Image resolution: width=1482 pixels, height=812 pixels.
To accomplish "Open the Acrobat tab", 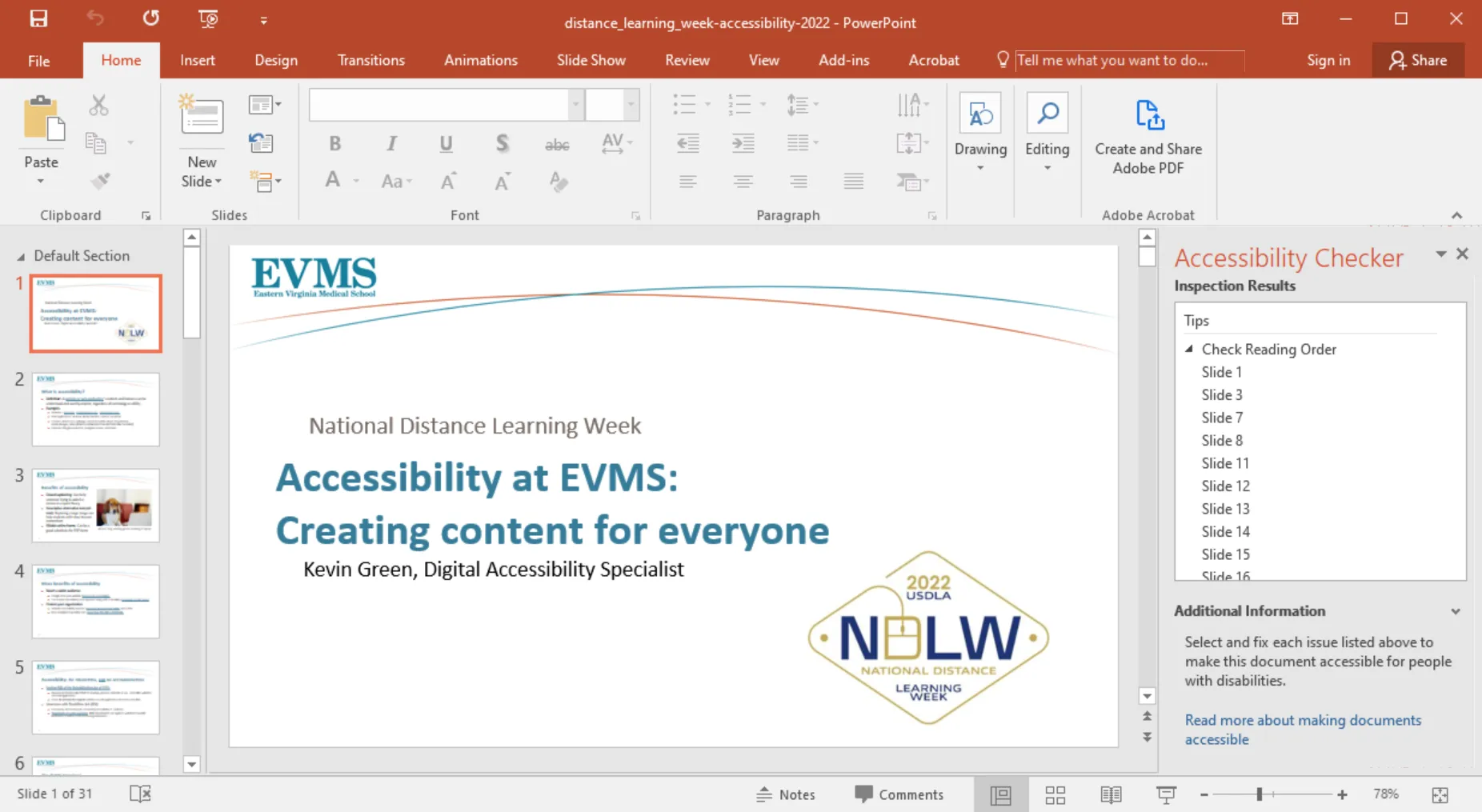I will pyautogui.click(x=934, y=60).
